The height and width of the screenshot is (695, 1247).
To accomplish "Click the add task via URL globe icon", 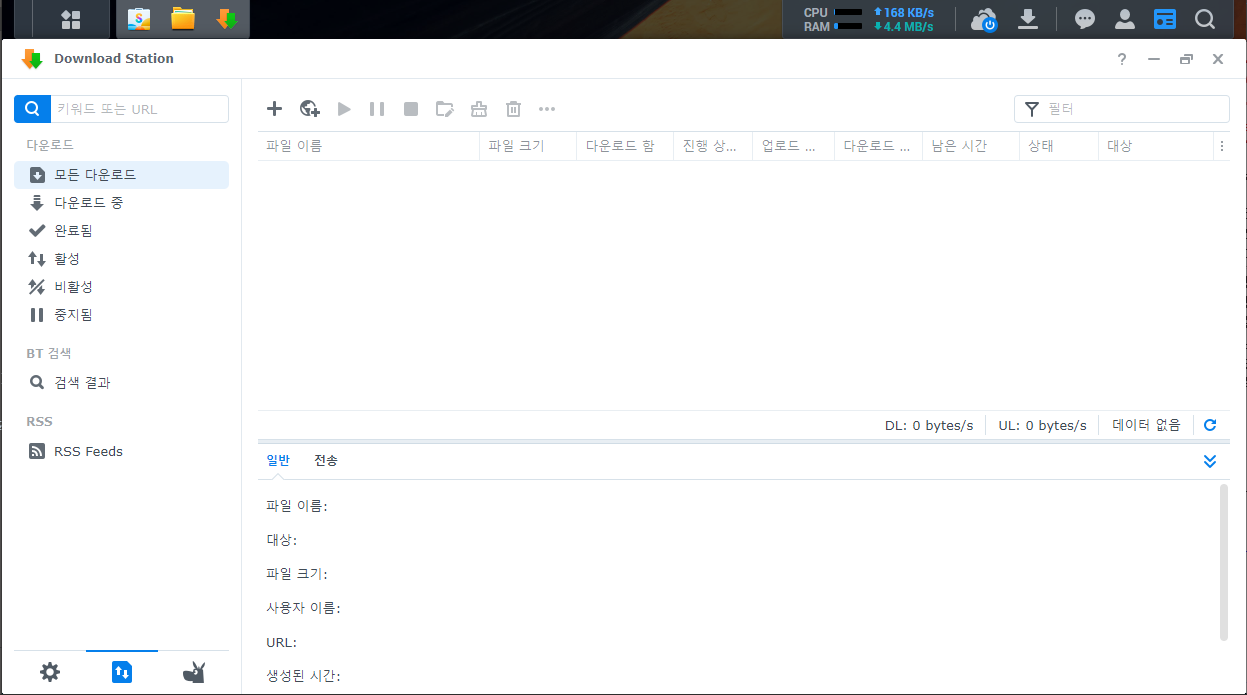I will pos(310,109).
